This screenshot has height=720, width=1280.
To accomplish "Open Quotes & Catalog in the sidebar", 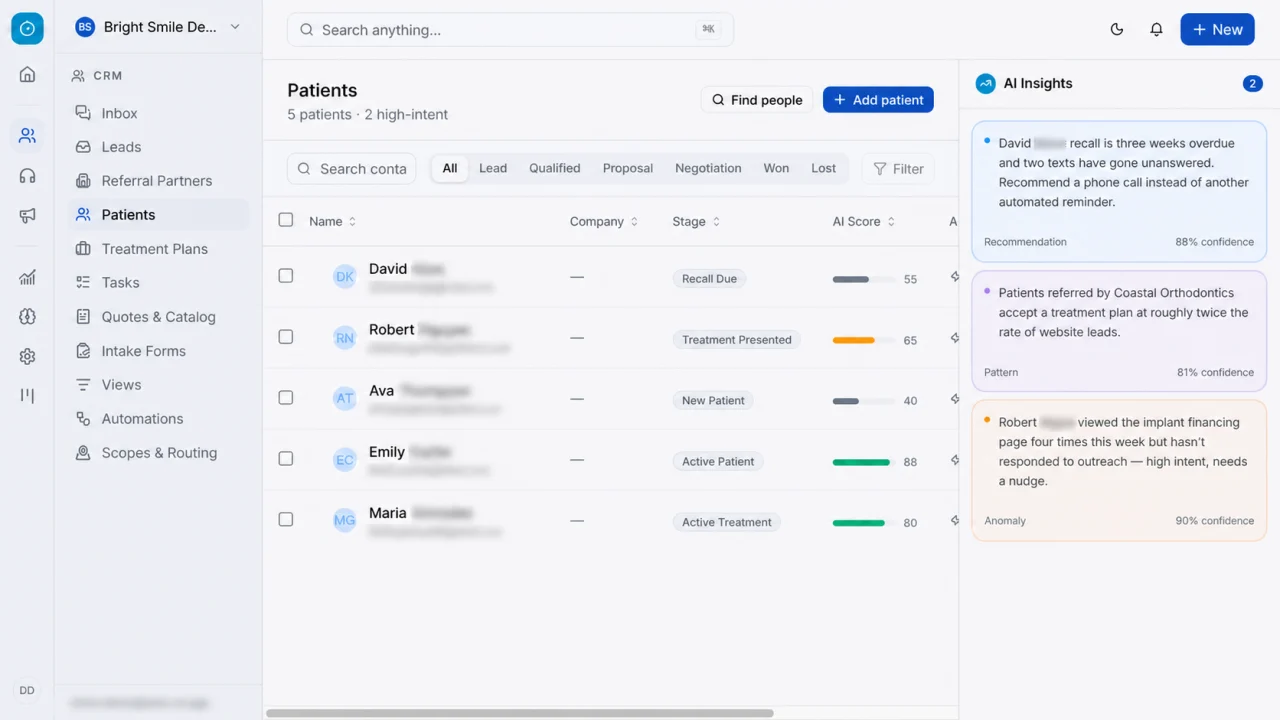I will point(158,317).
